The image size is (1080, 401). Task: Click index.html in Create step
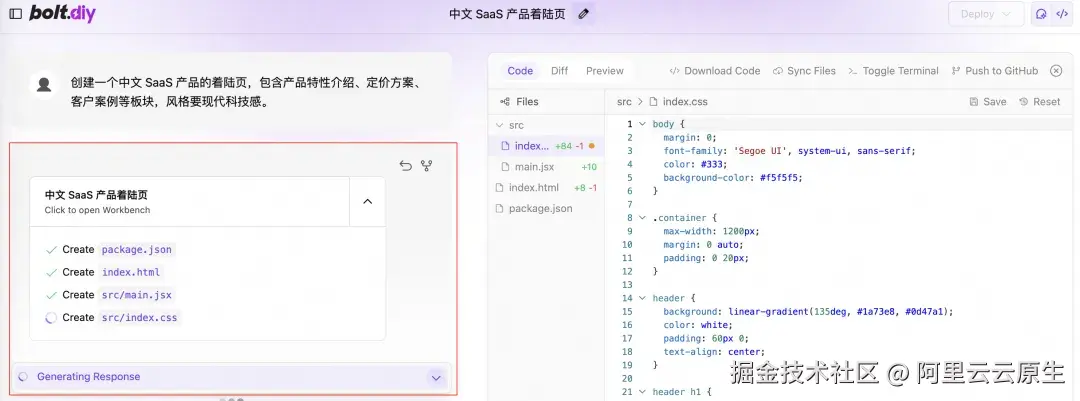131,272
